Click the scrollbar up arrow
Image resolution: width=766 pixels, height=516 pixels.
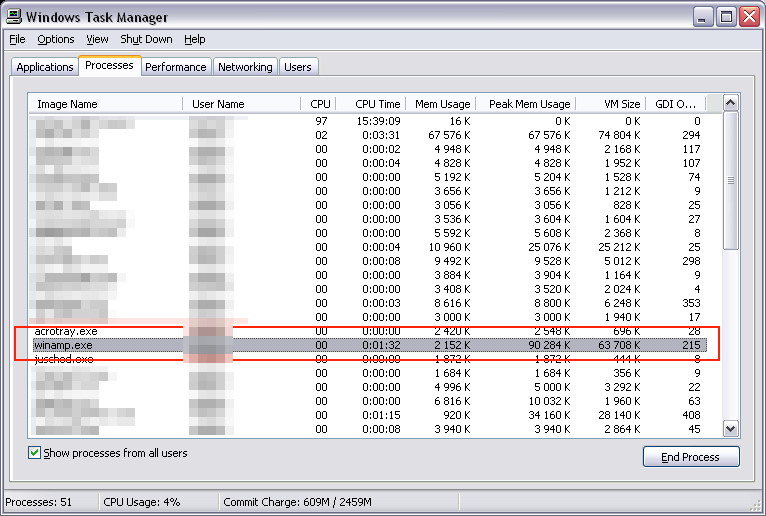coord(731,103)
